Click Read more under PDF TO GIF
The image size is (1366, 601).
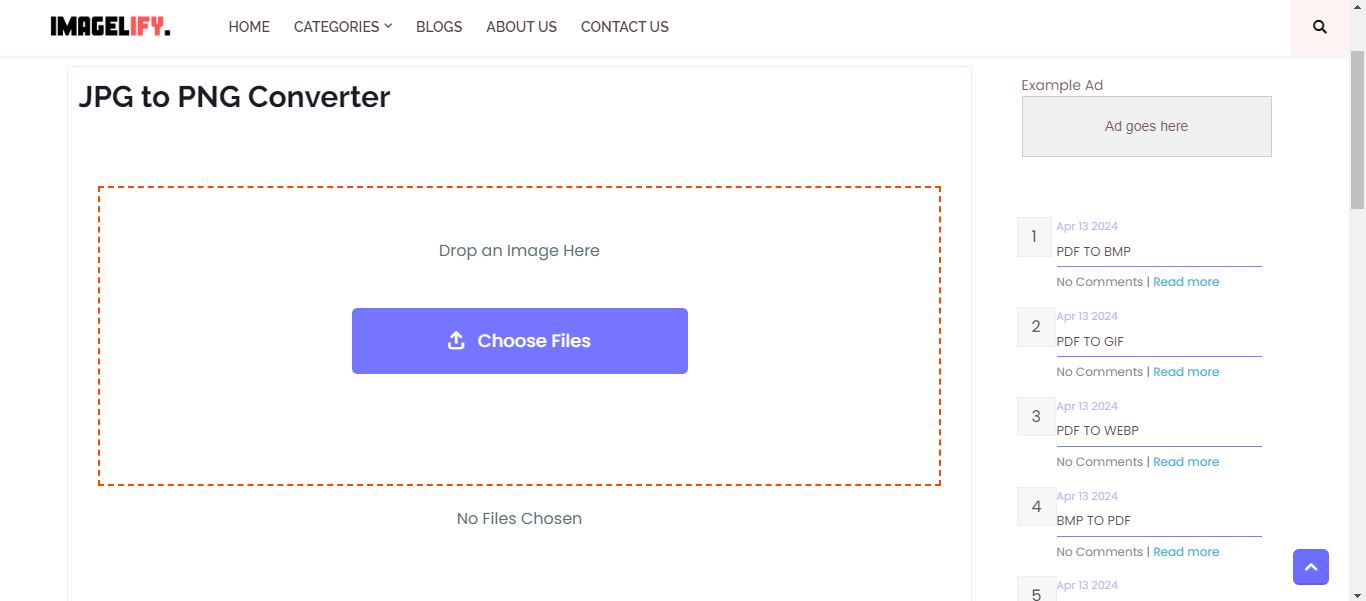(x=1186, y=371)
